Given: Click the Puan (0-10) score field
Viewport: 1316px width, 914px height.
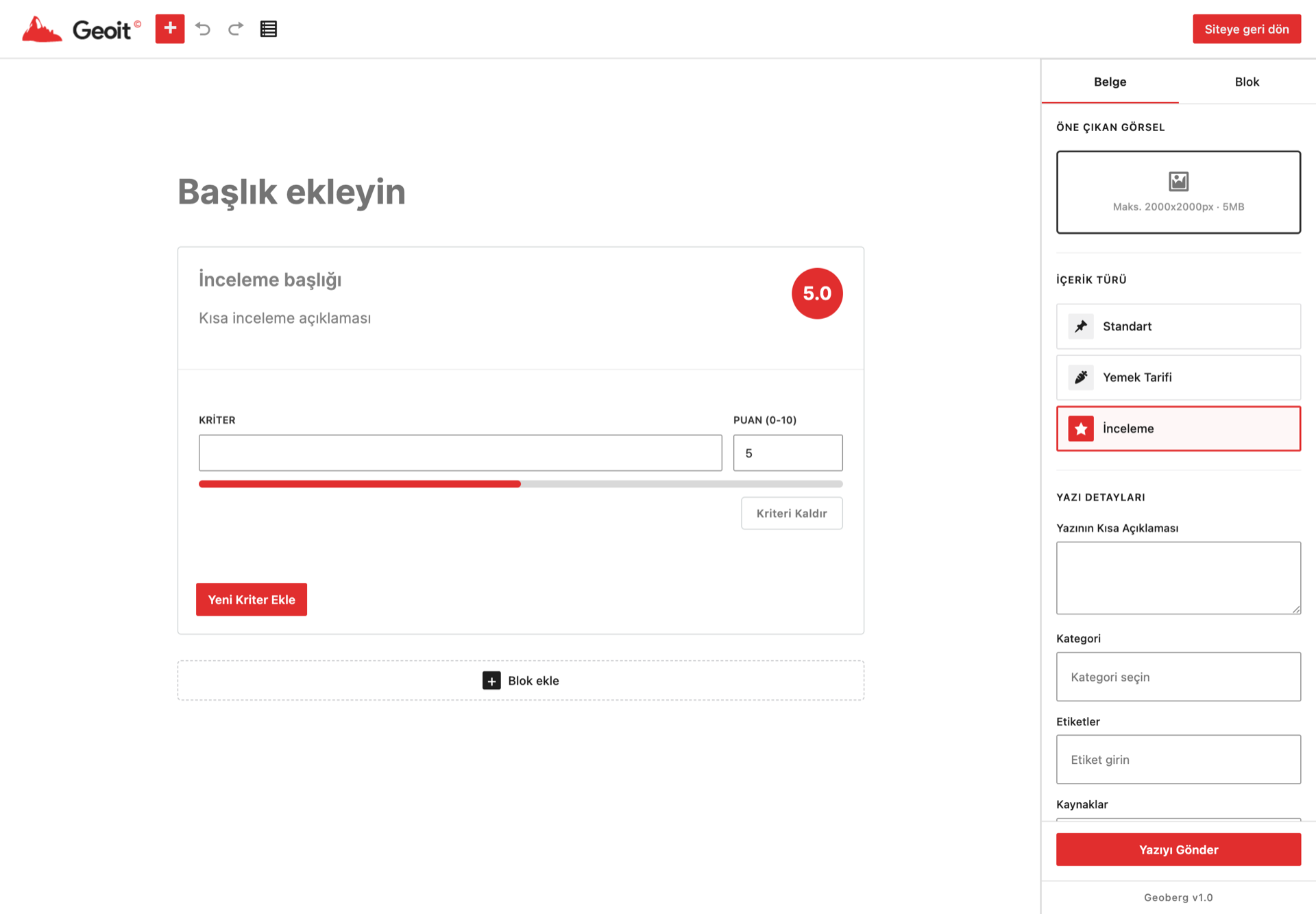Looking at the screenshot, I should click(788, 453).
